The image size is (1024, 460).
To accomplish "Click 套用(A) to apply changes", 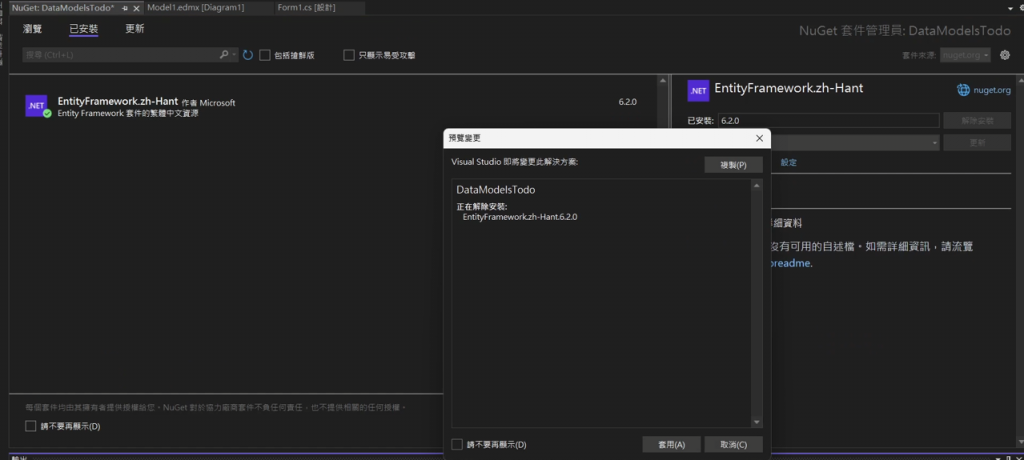I will pyautogui.click(x=671, y=444).
